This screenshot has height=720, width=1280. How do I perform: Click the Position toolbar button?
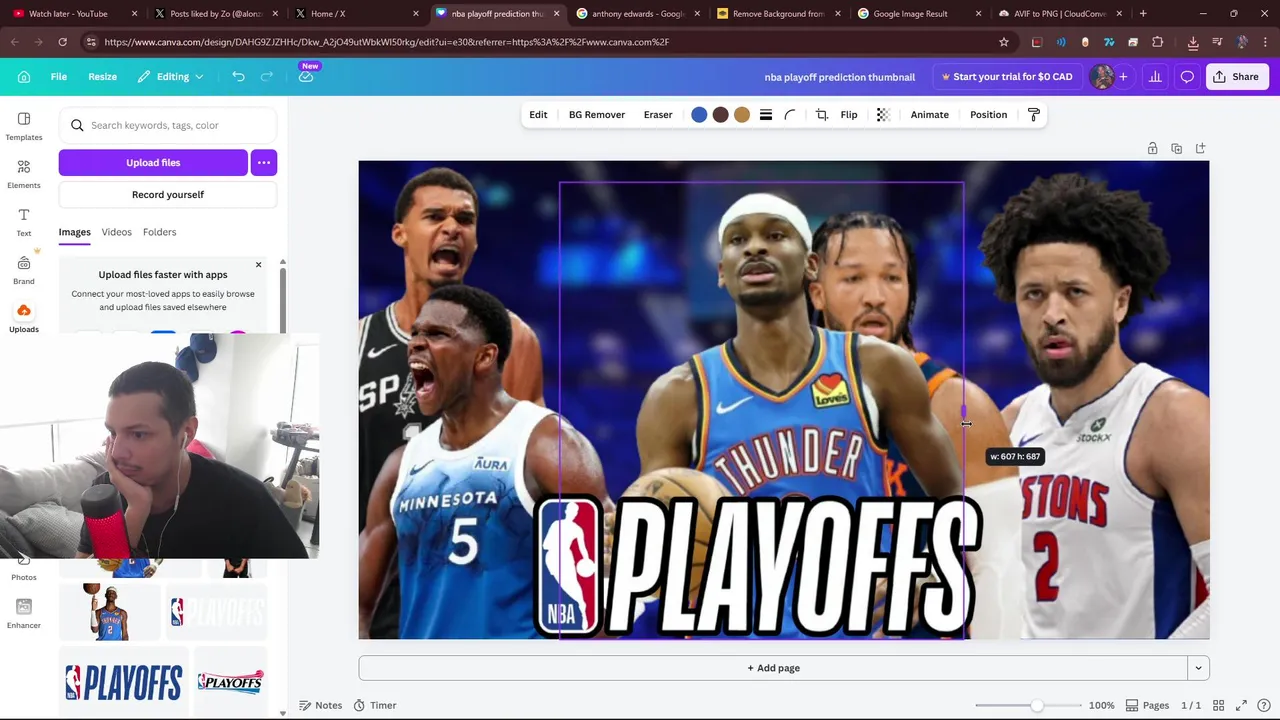(988, 115)
